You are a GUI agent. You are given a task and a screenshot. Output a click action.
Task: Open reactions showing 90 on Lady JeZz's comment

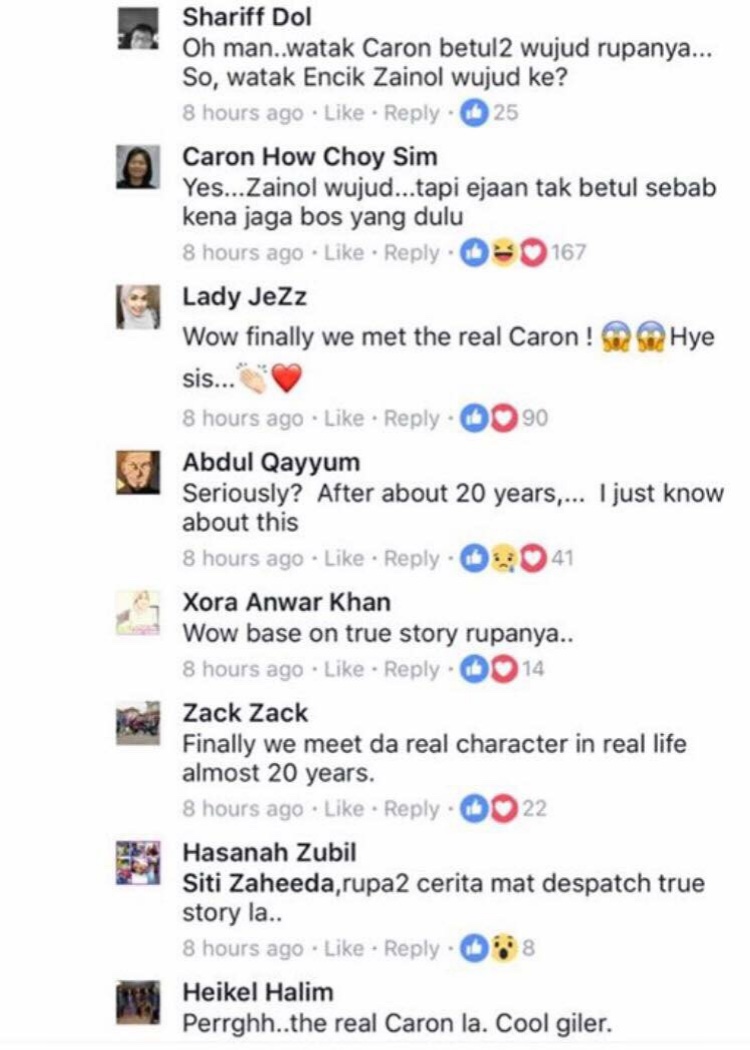504,419
